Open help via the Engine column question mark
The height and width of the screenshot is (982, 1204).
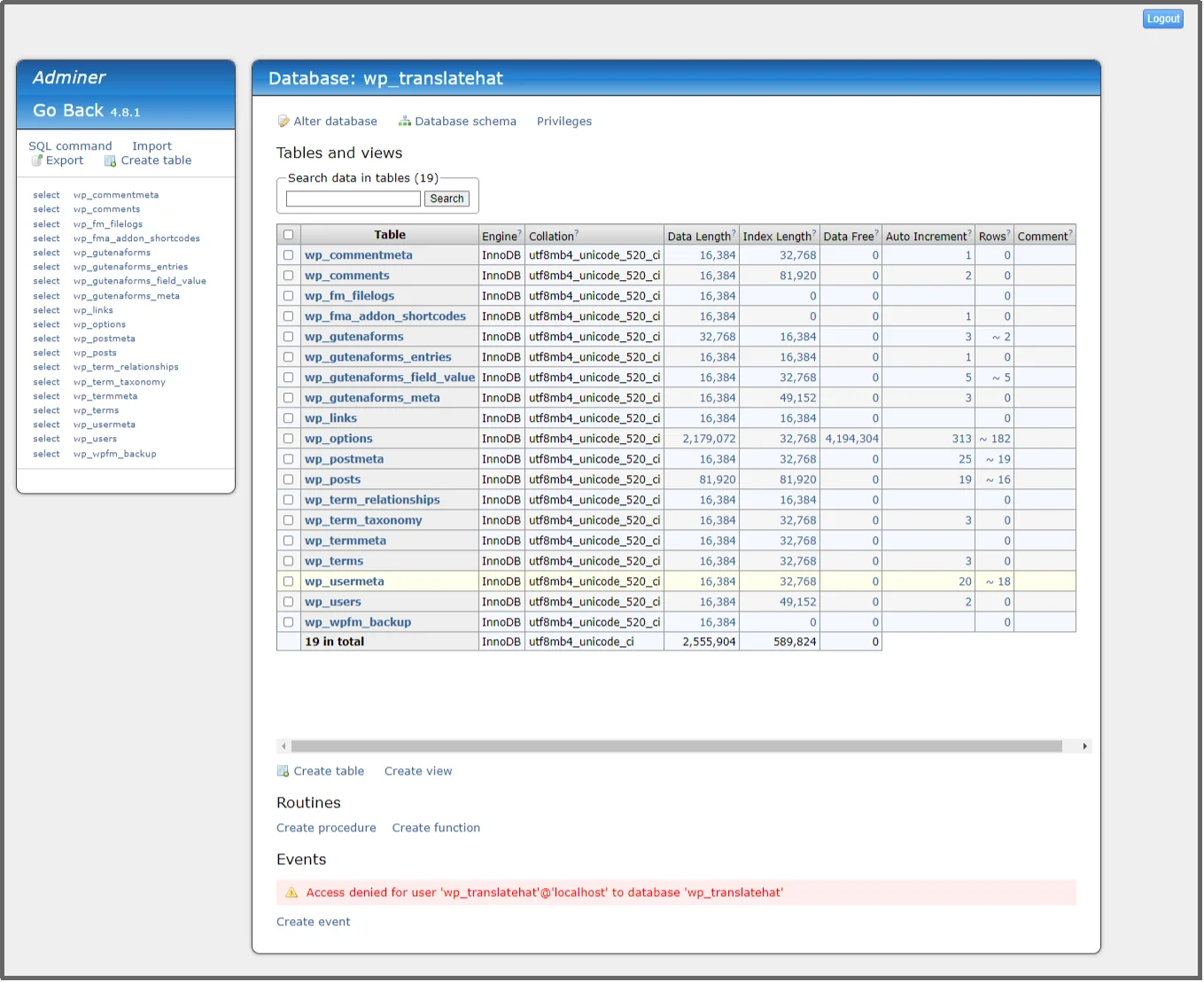point(519,230)
